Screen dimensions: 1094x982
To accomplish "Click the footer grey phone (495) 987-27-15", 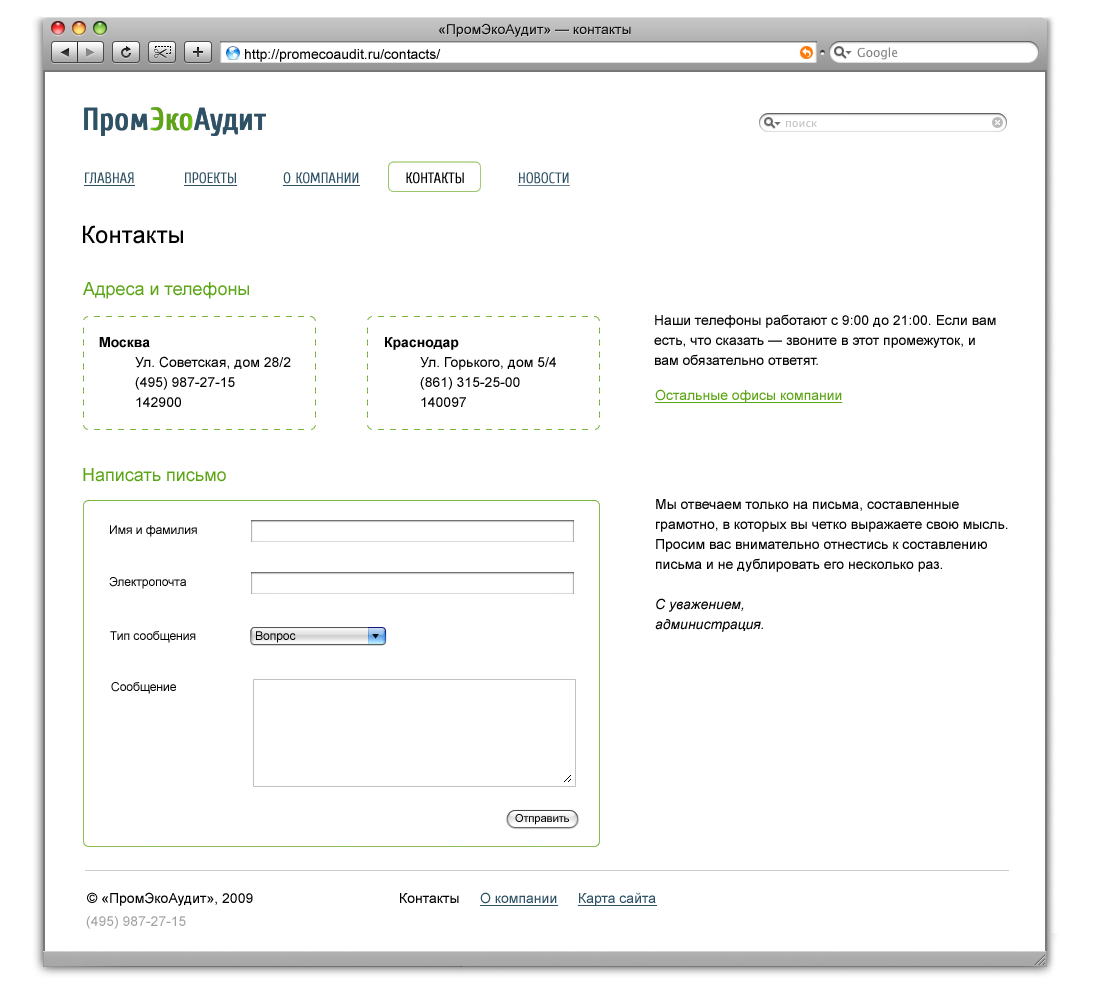I will coord(136,922).
